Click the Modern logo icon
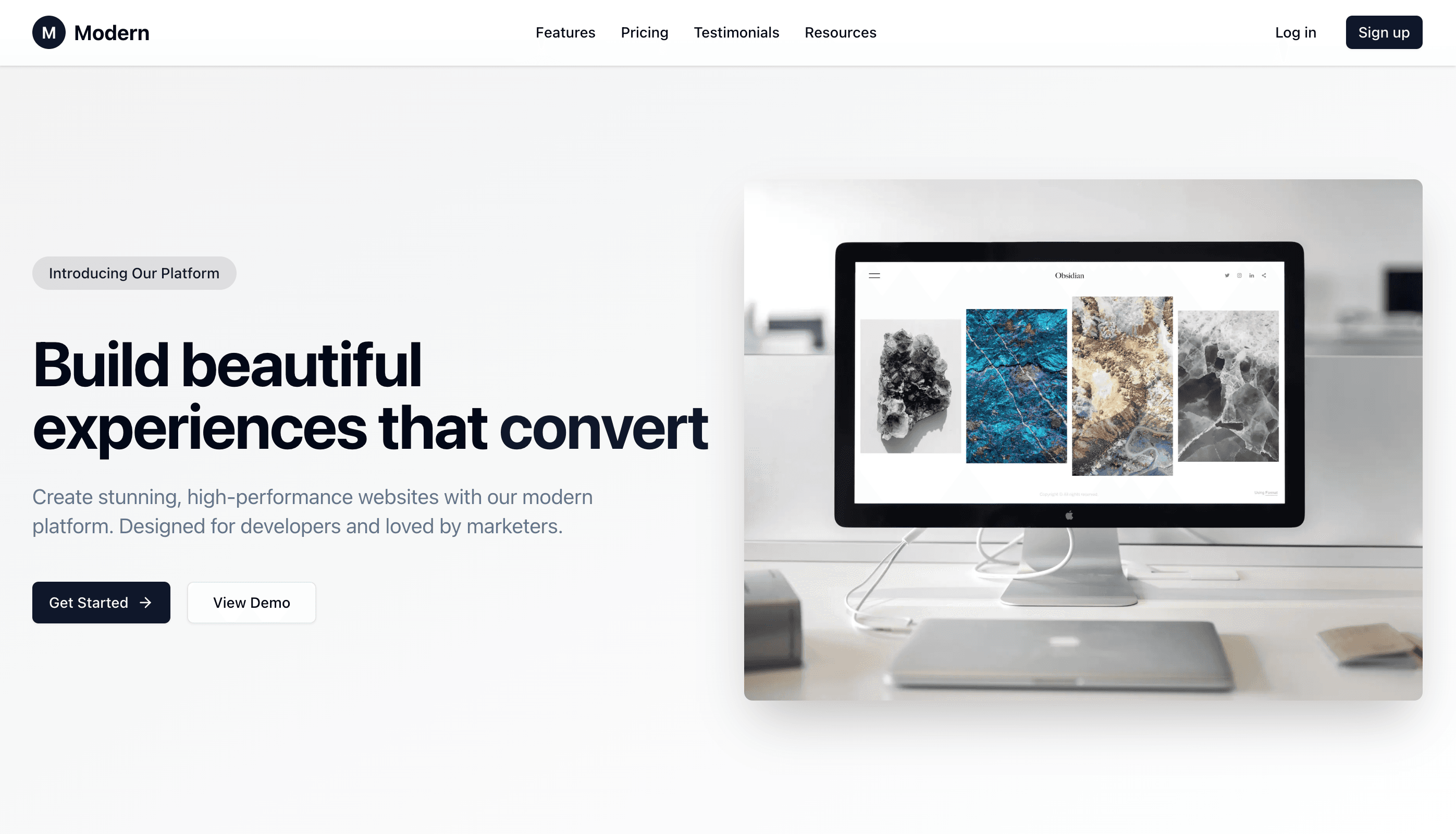 48,33
